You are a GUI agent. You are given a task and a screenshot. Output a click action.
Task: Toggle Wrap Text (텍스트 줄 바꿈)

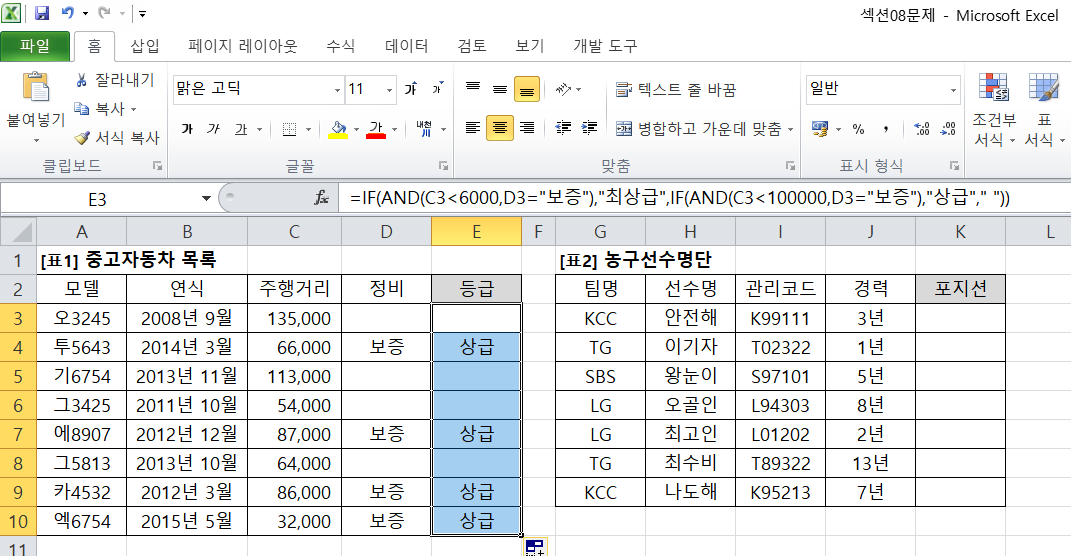point(676,90)
